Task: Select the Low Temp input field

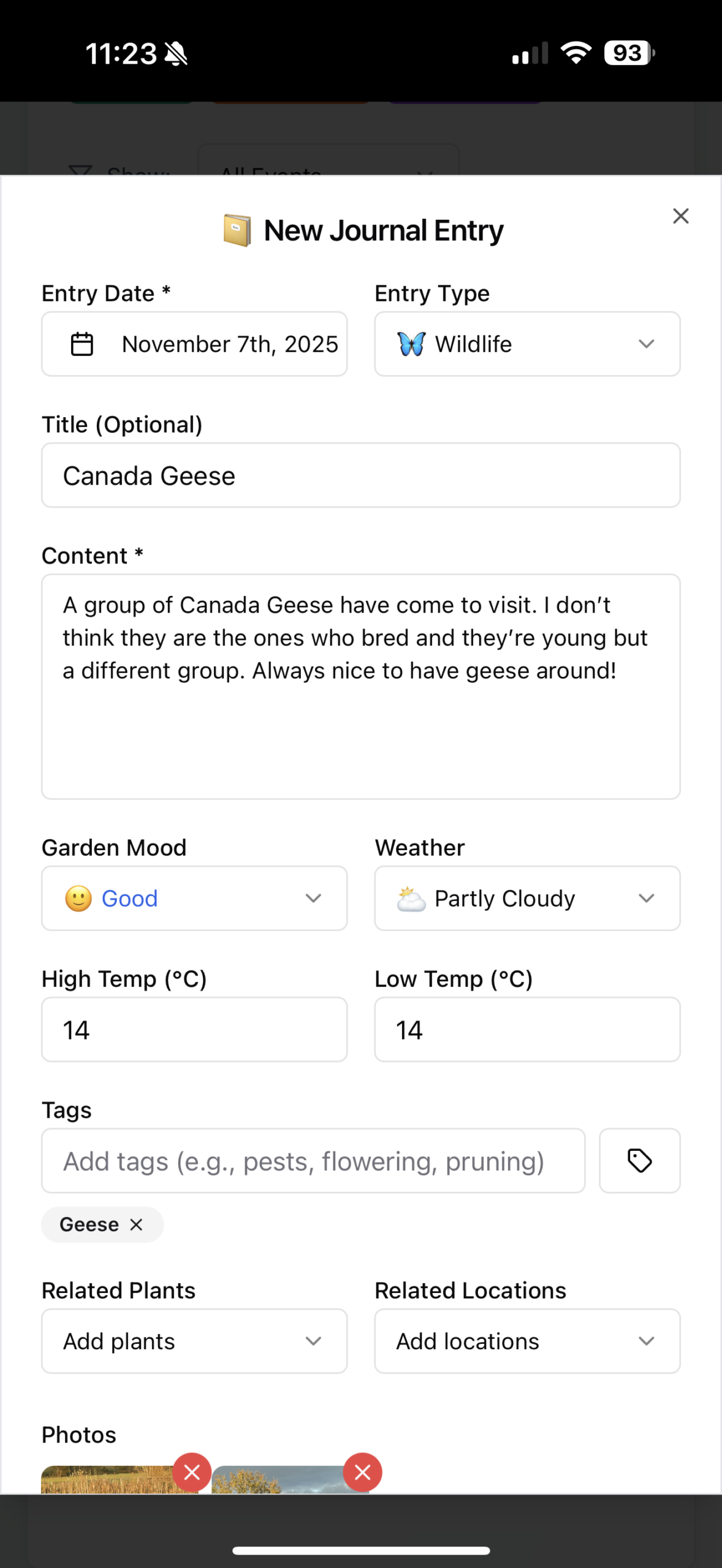Action: 527,1030
